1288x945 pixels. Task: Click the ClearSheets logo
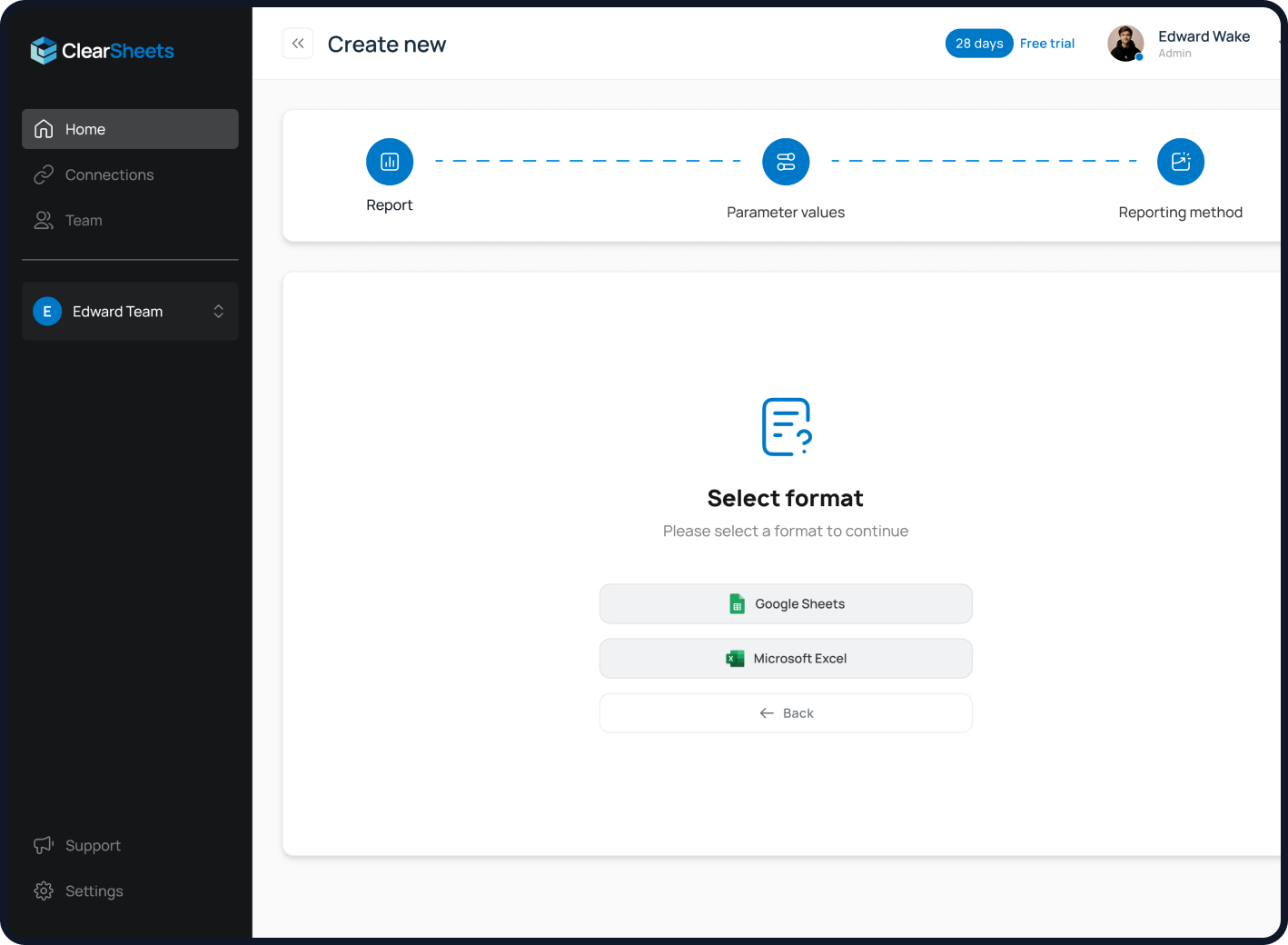(102, 51)
